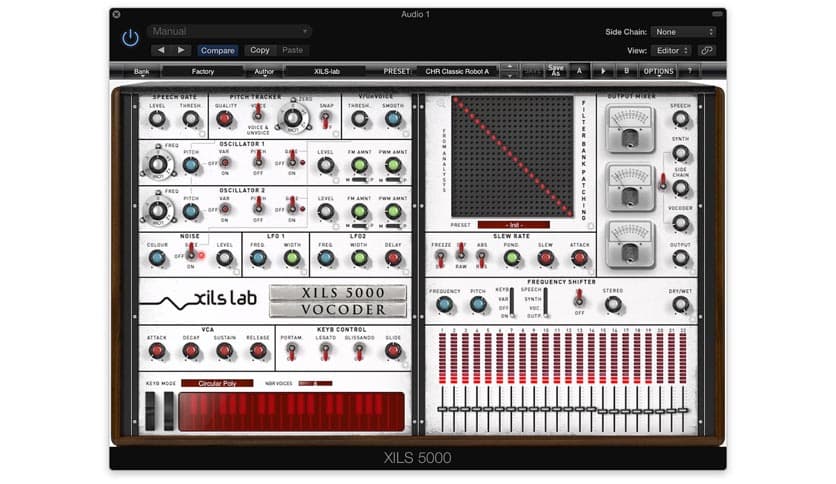The width and height of the screenshot is (836, 484).
Task: Click the LFO 1 Width green knob
Action: (x=292, y=258)
